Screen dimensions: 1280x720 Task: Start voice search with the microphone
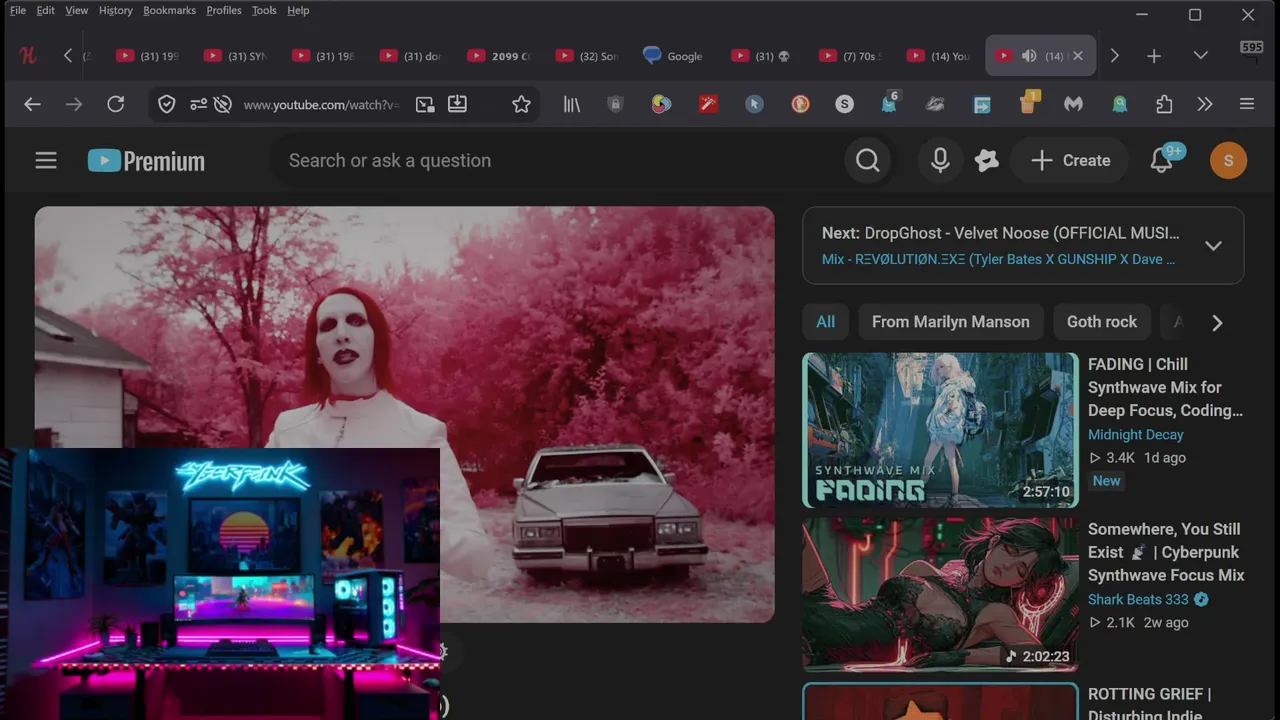pyautogui.click(x=940, y=160)
